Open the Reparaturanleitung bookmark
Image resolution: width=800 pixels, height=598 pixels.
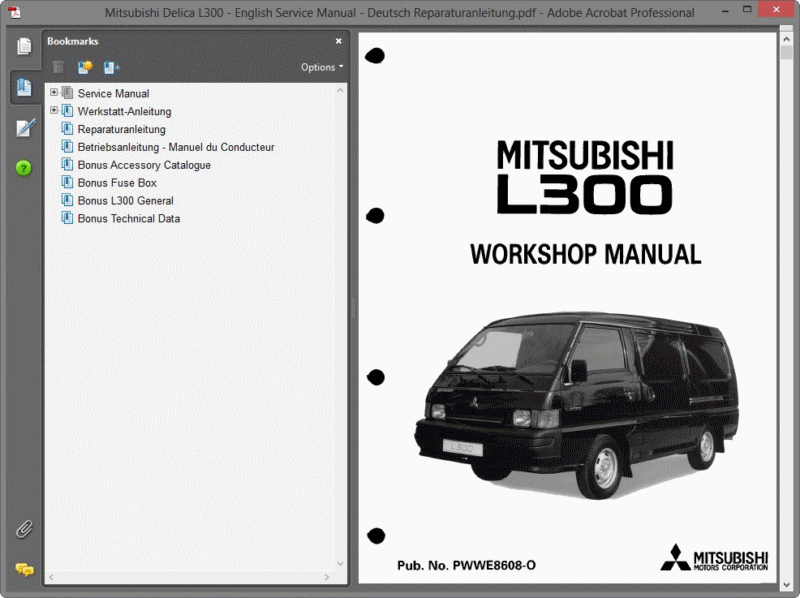click(121, 129)
